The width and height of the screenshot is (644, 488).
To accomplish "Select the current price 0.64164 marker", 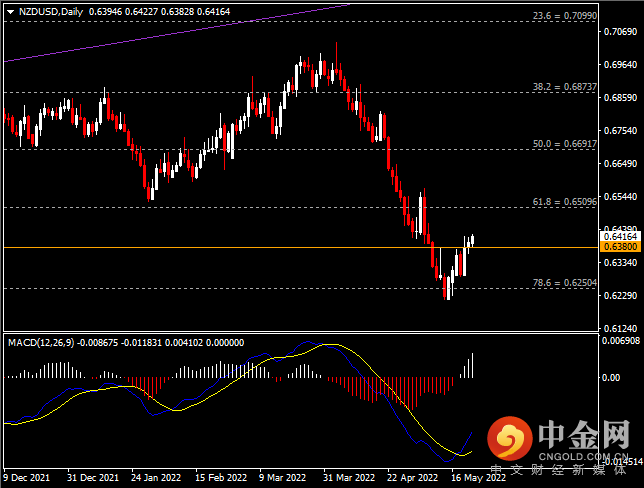I will 621,236.
